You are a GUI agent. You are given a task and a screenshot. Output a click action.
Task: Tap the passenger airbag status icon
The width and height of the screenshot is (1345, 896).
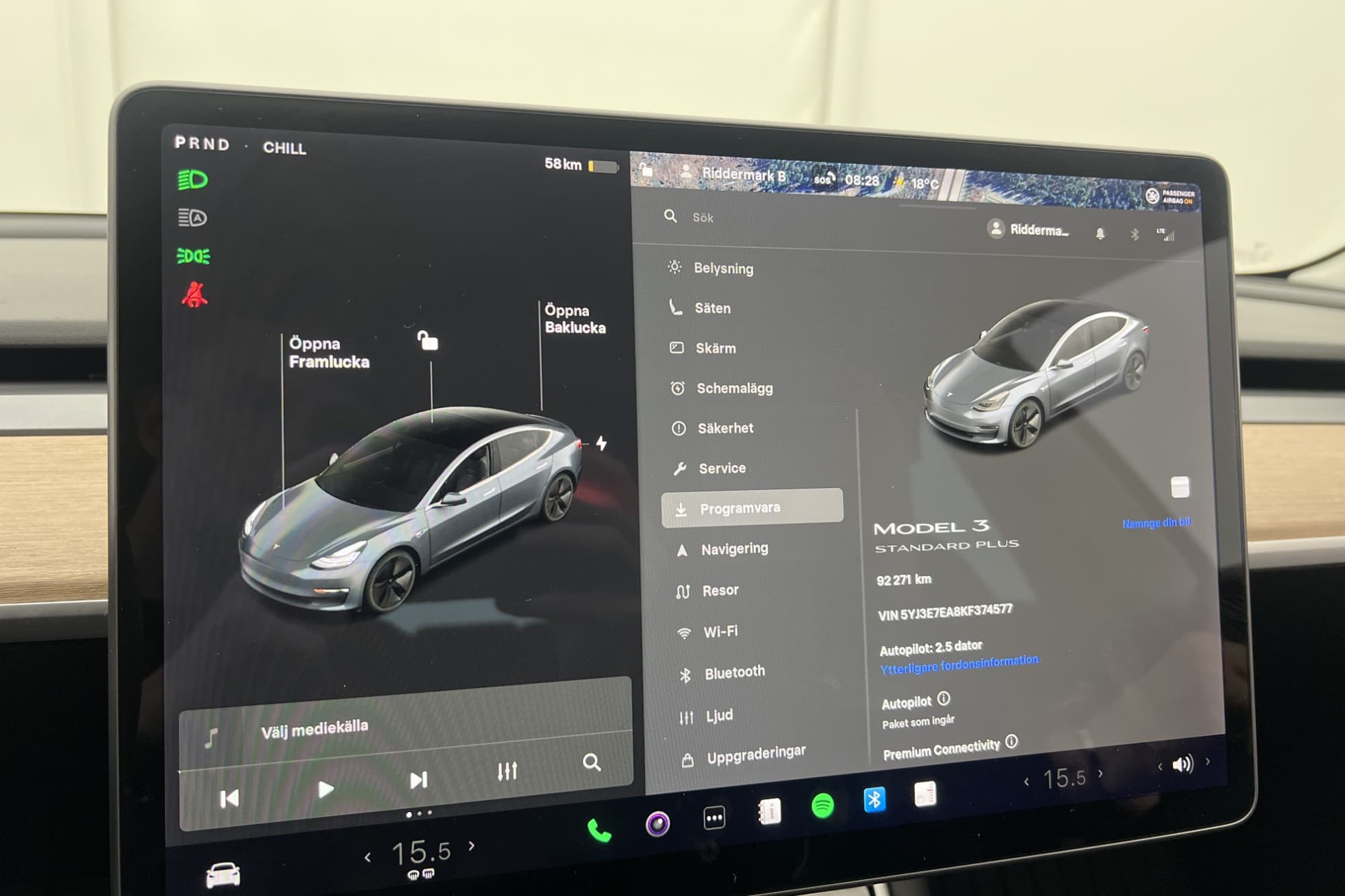[1170, 196]
